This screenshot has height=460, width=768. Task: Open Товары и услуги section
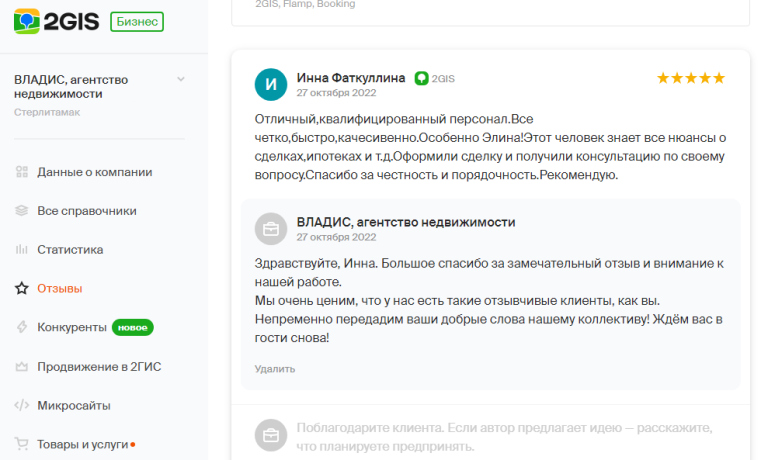[x=83, y=444]
